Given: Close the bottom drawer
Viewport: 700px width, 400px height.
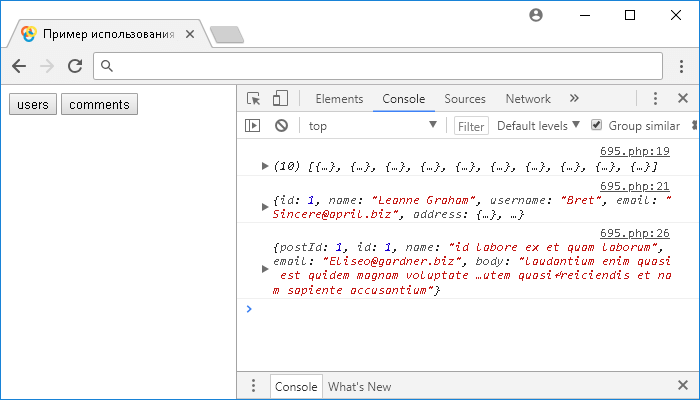Looking at the screenshot, I should pos(683,385).
